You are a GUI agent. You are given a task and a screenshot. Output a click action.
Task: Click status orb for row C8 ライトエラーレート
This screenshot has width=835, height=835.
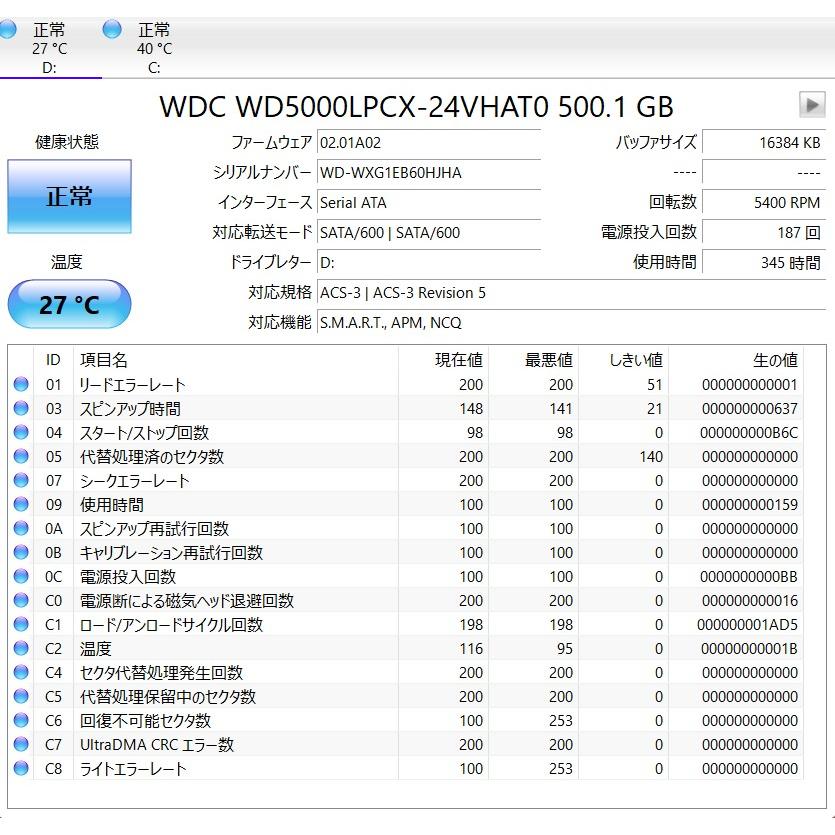tap(21, 768)
